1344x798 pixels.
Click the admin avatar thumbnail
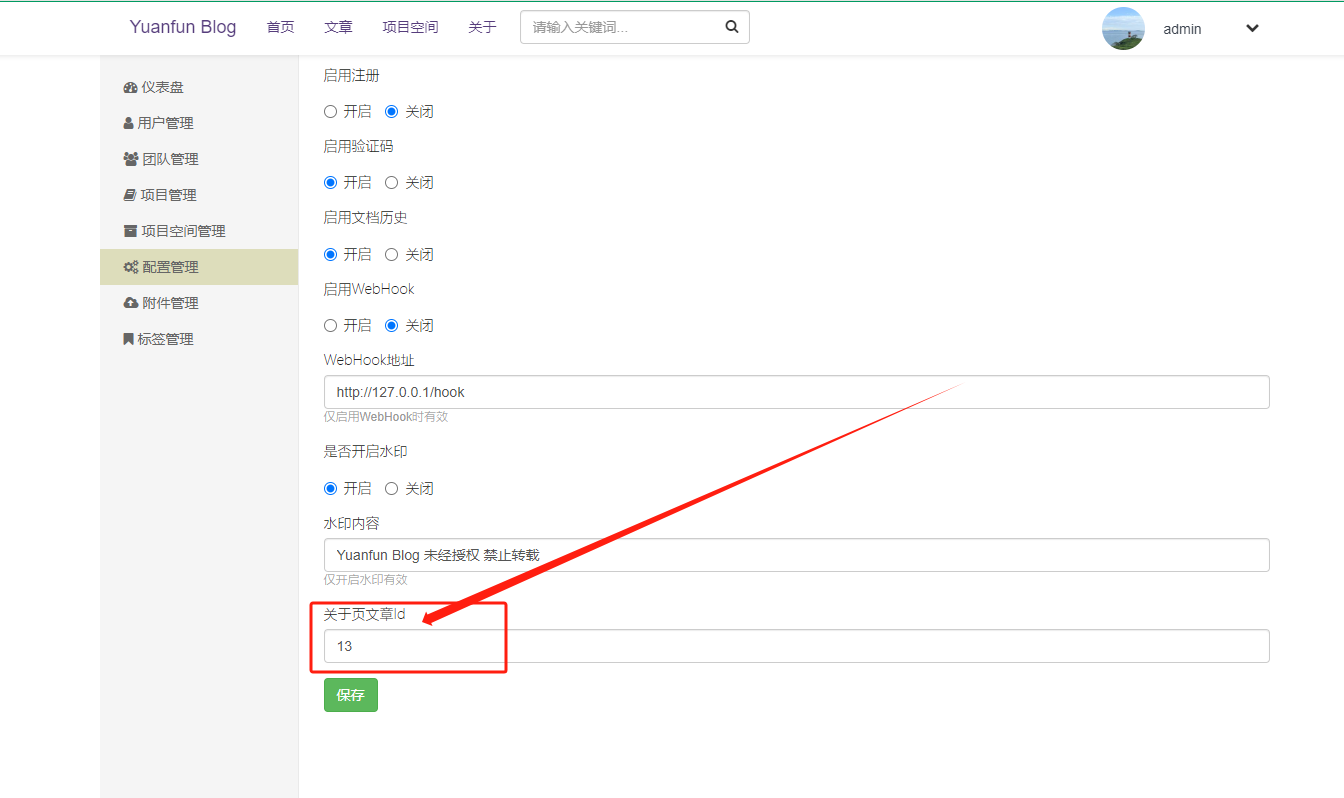[x=1123, y=29]
